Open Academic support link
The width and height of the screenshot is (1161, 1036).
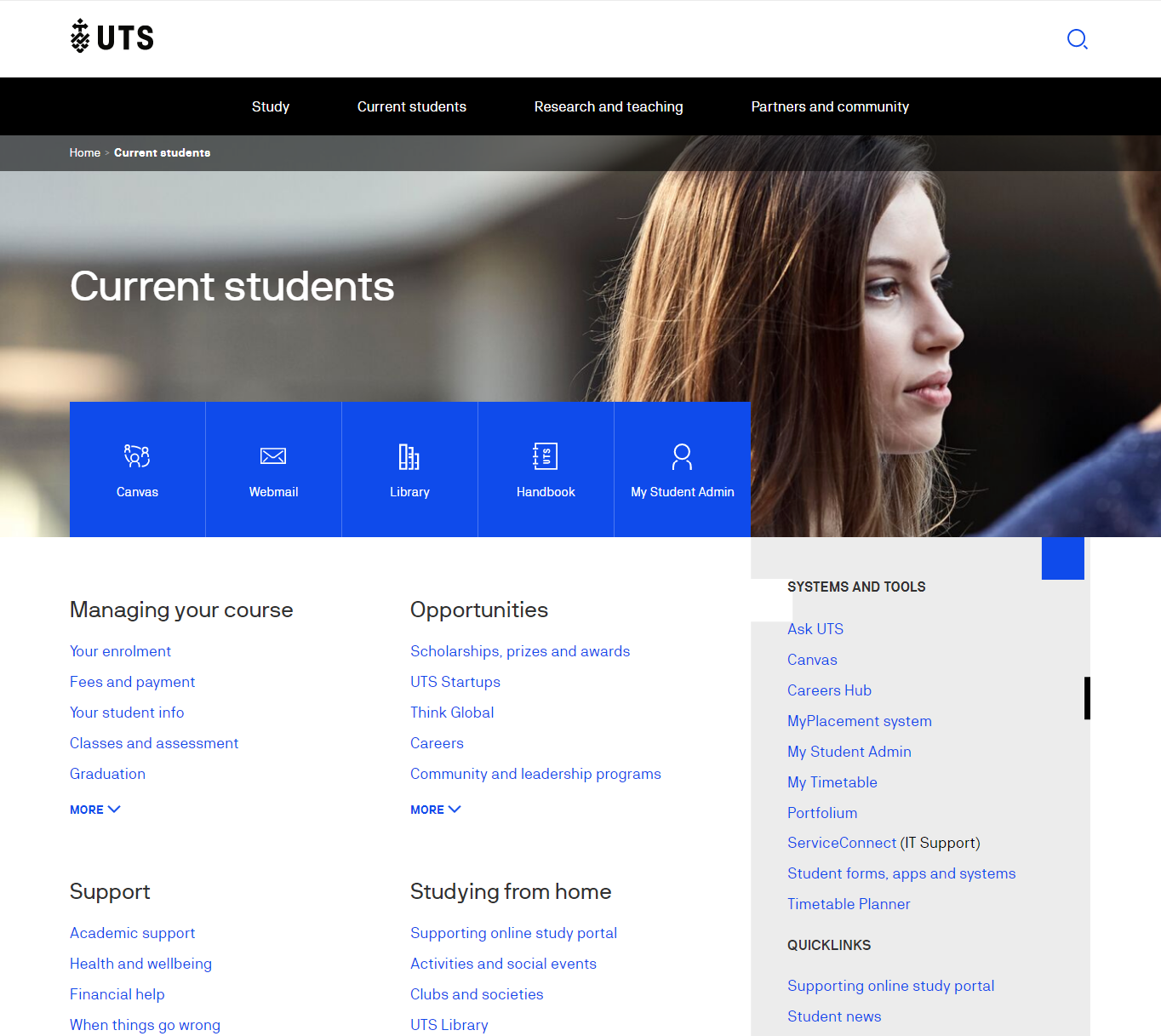click(x=132, y=933)
